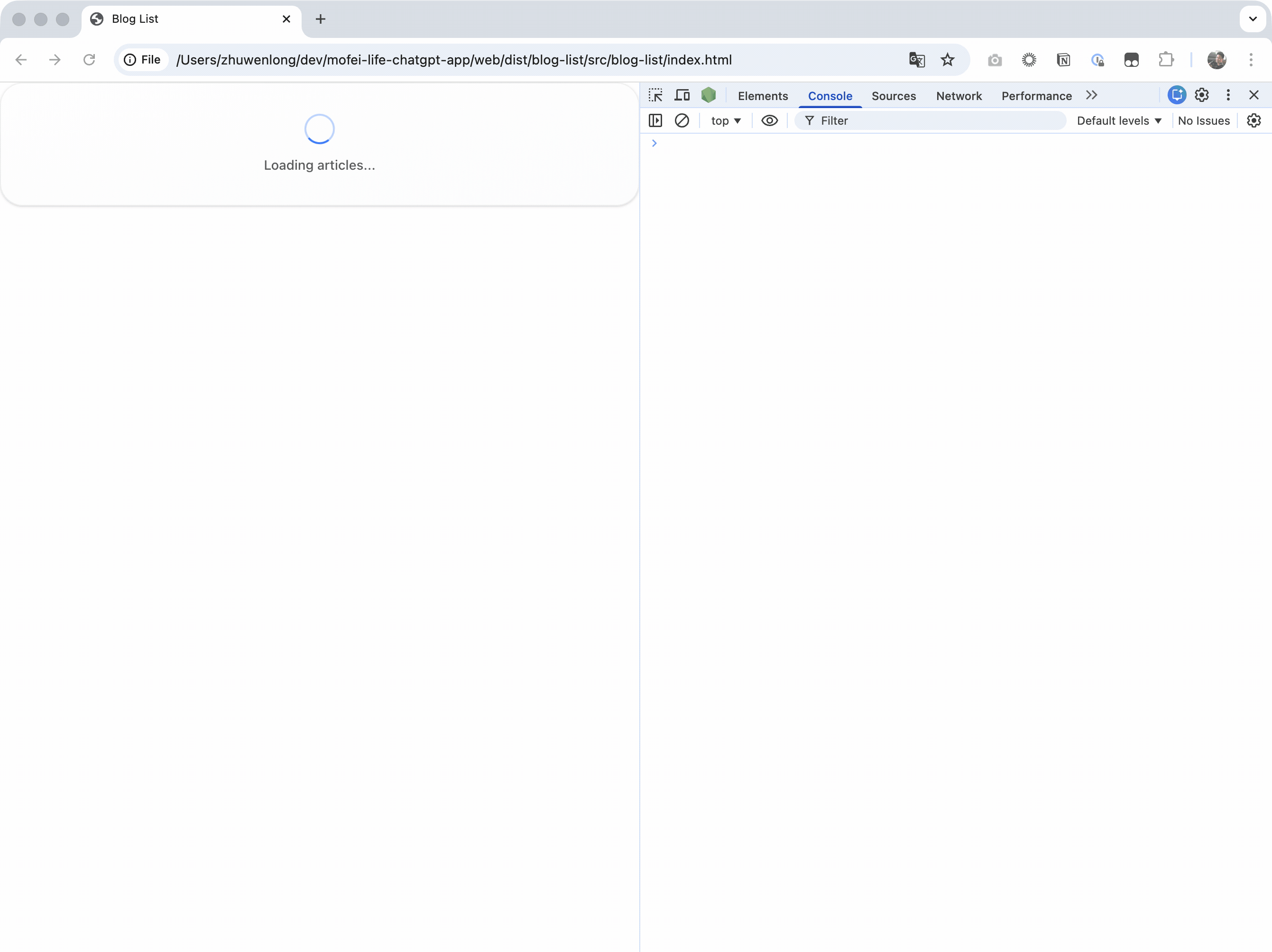Switch to the Network tab
This screenshot has width=1272, height=952.
point(959,96)
